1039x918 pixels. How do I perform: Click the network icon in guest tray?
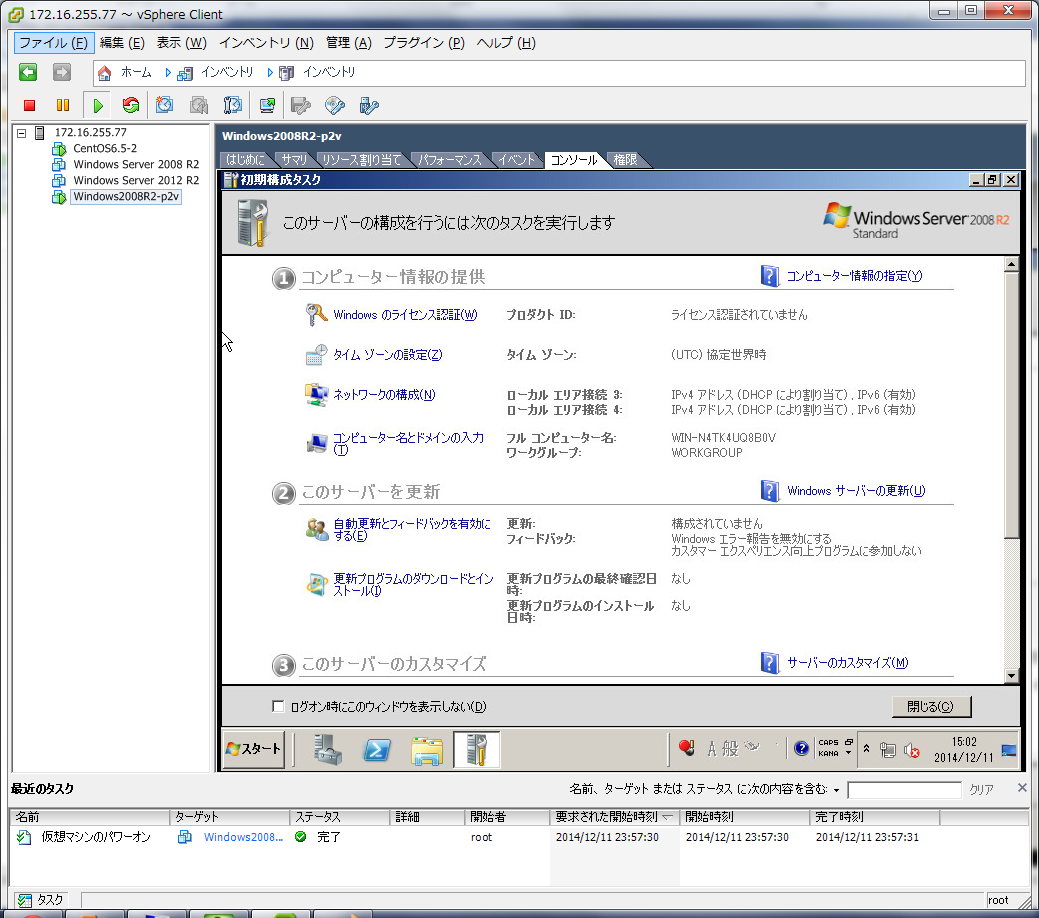coord(888,750)
